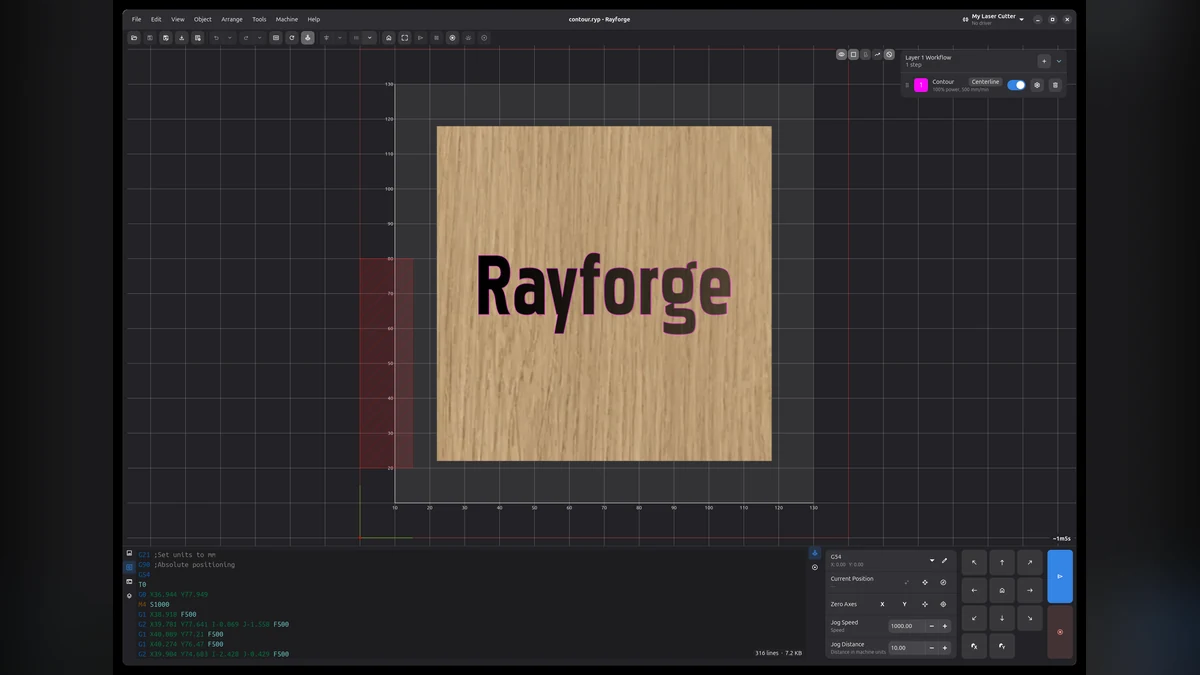This screenshot has width=1200, height=675.
Task: Open the Tools menu
Action: tap(259, 19)
